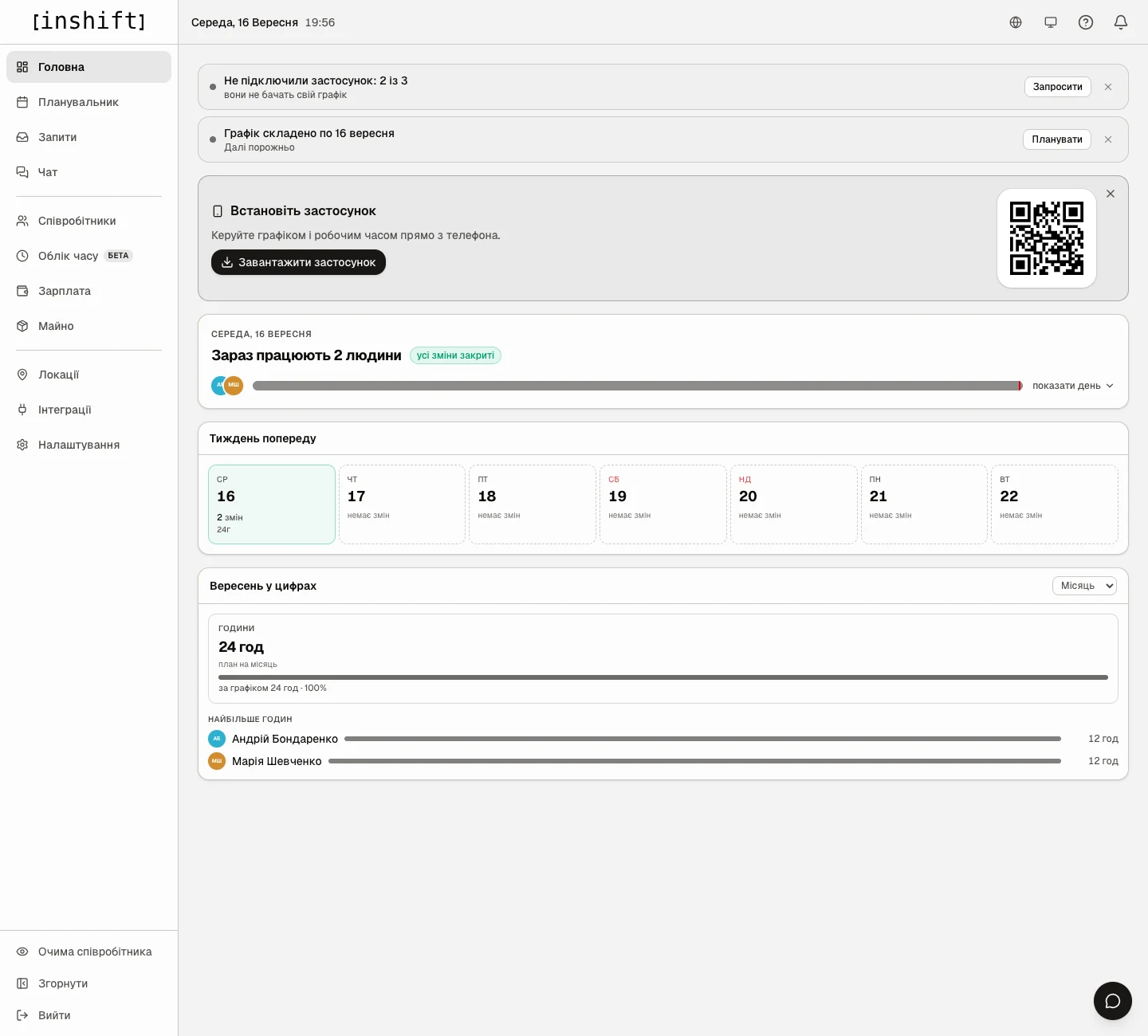
Task: Go to Зарплата section
Action: (88, 291)
